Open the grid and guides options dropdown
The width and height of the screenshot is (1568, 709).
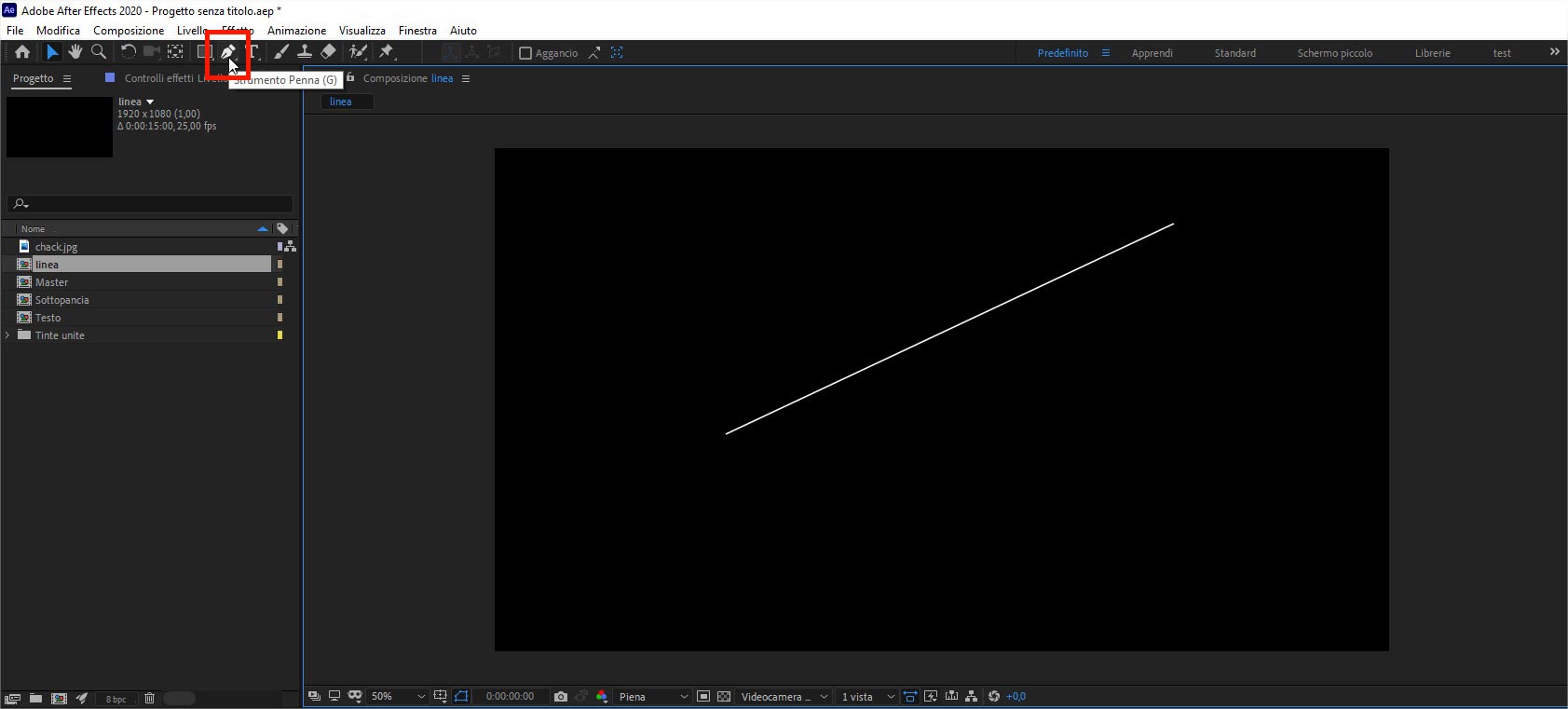[x=441, y=696]
